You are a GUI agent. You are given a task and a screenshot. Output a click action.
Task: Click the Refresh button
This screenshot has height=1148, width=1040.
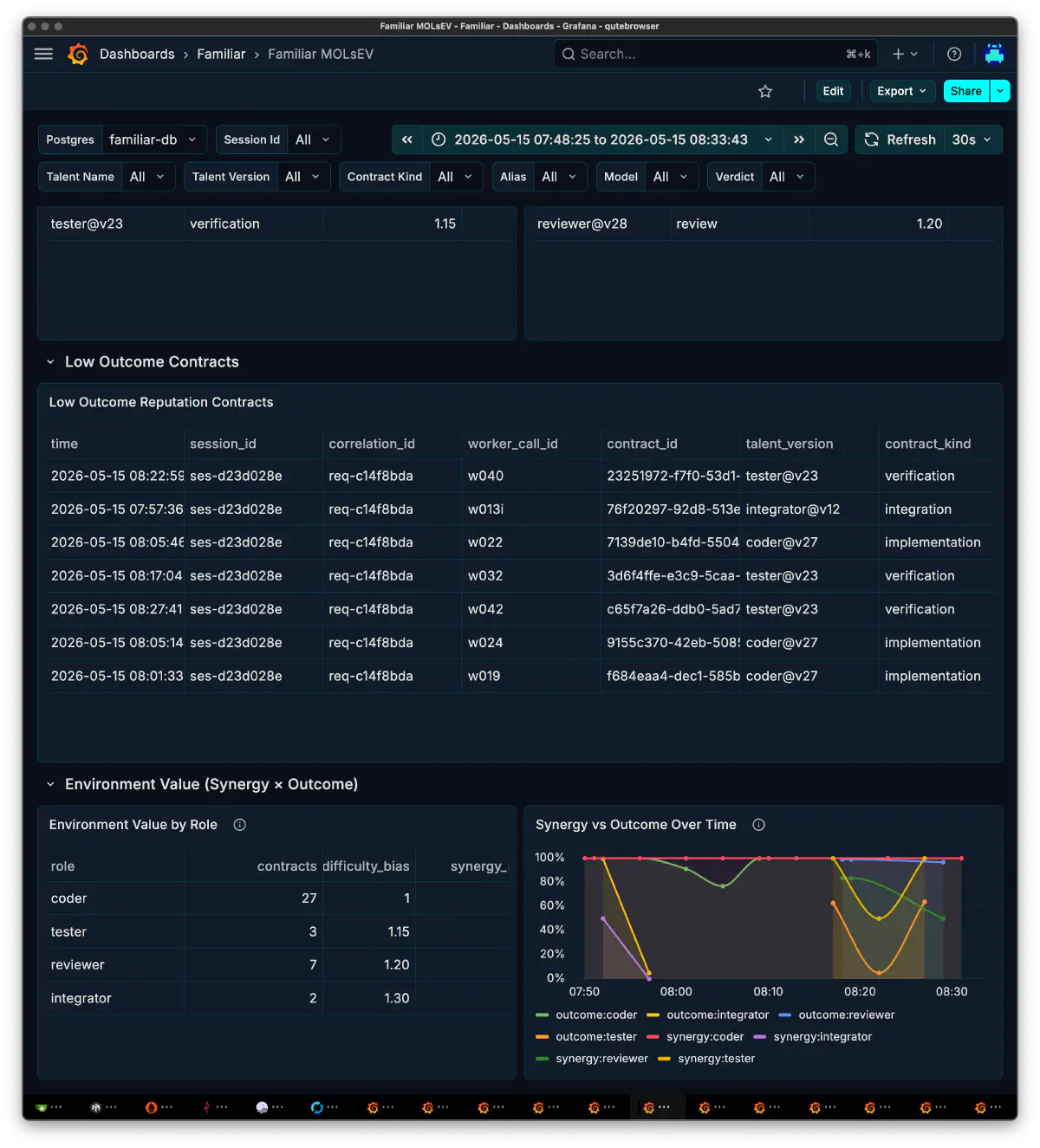point(900,139)
